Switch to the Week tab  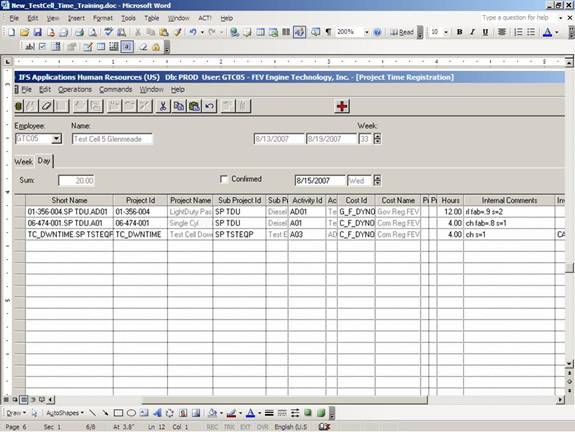click(x=23, y=162)
